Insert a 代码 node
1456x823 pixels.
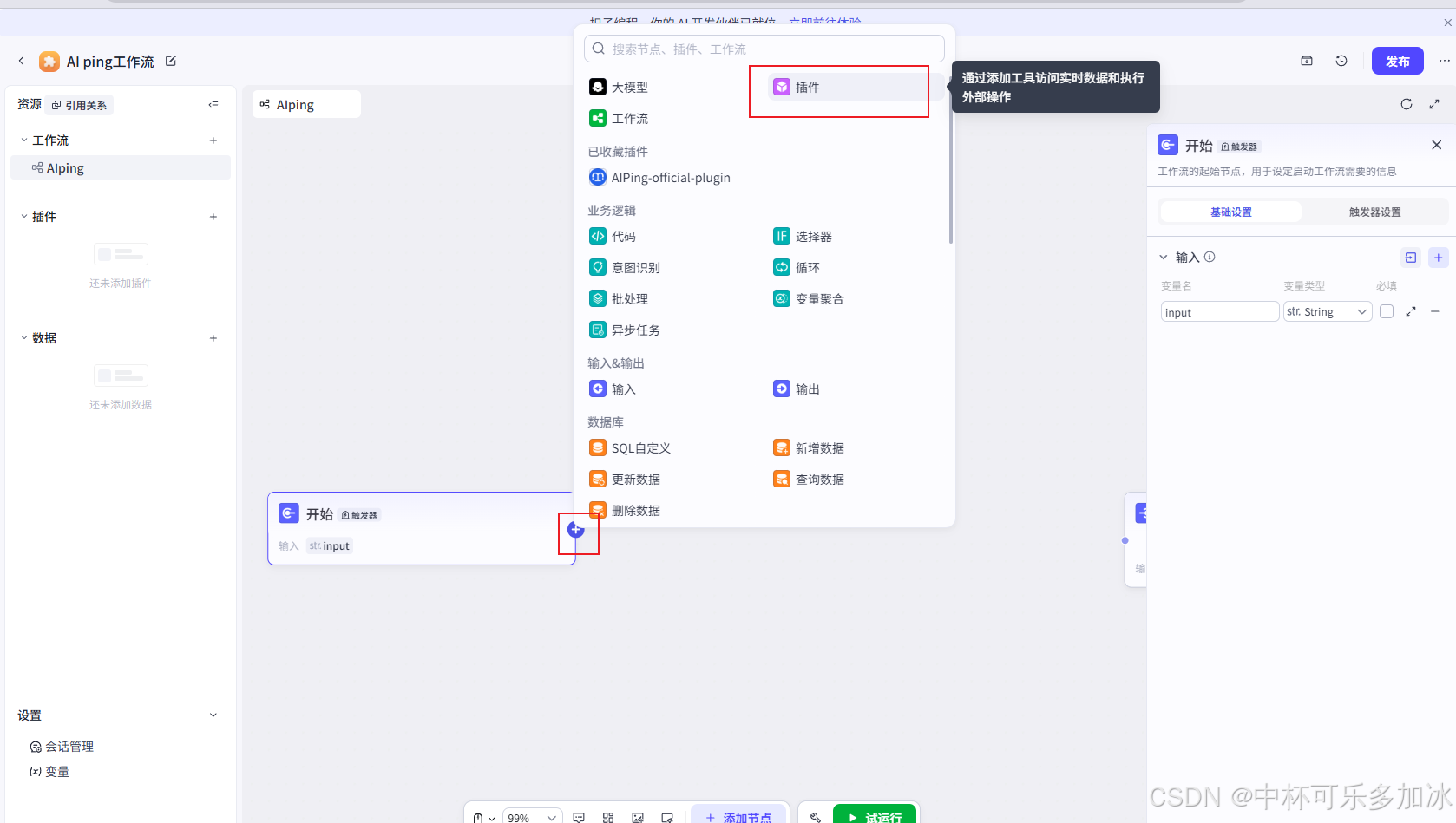pos(613,236)
